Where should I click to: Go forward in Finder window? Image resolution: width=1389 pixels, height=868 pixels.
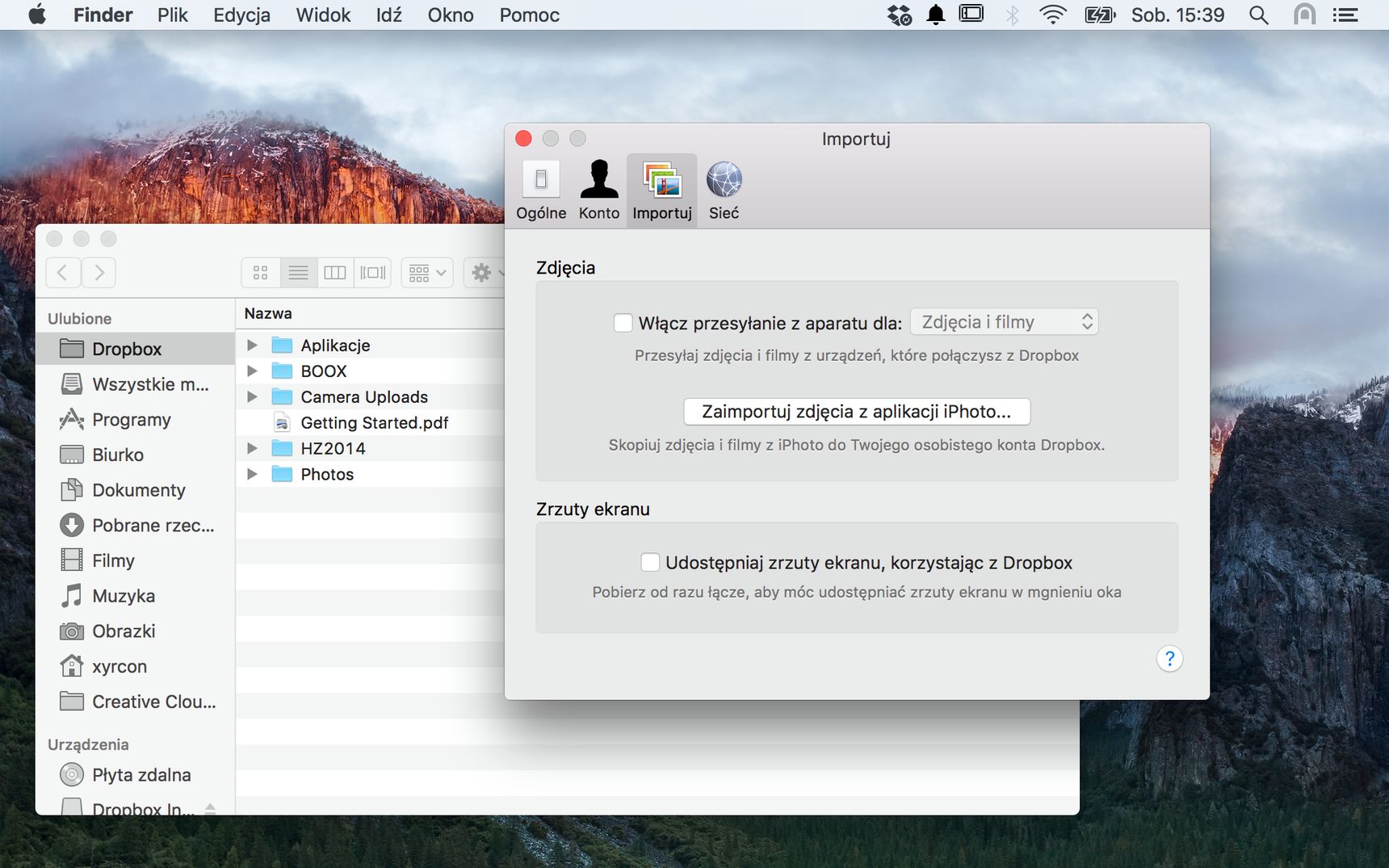(x=99, y=273)
